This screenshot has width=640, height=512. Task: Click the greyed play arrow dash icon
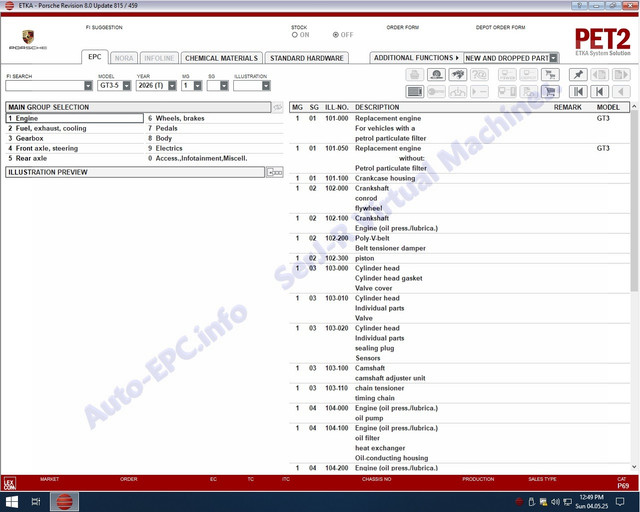(479, 91)
